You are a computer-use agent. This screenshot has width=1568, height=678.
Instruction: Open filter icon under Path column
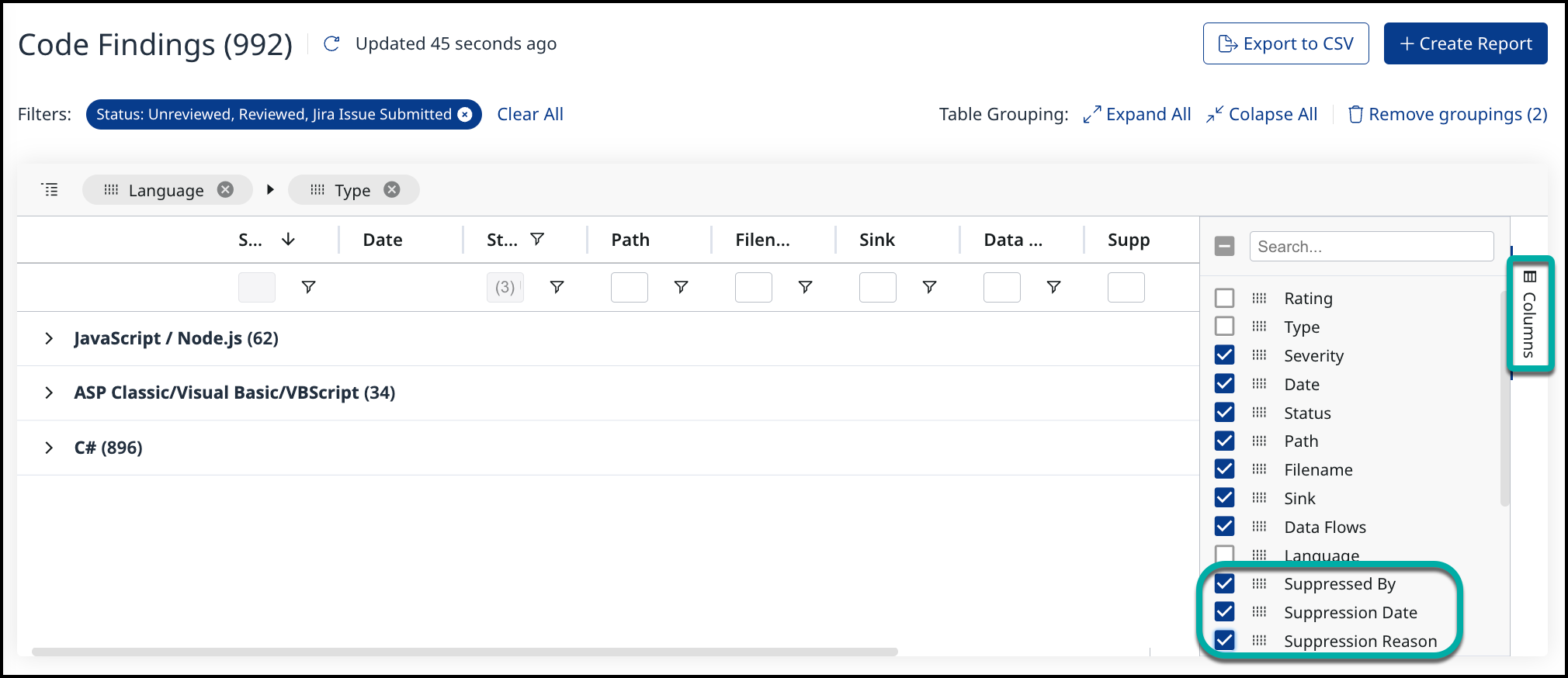(681, 288)
